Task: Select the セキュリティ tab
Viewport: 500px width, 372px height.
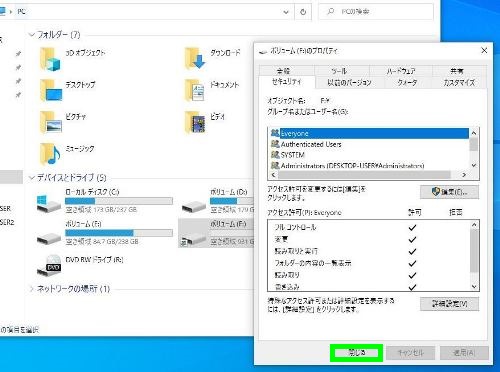Action: [287, 82]
